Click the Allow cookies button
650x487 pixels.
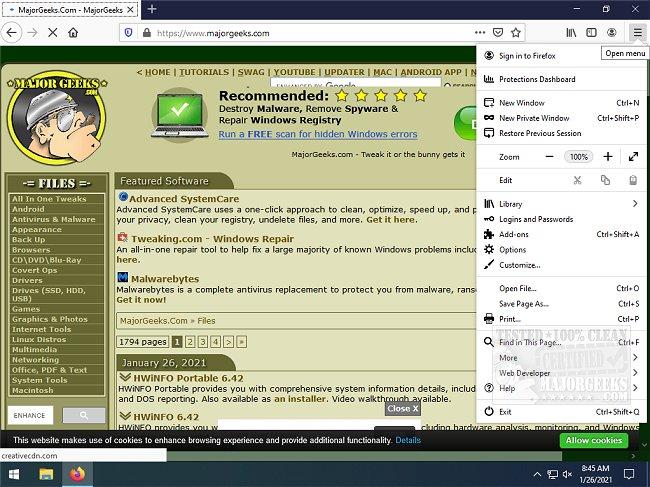594,440
